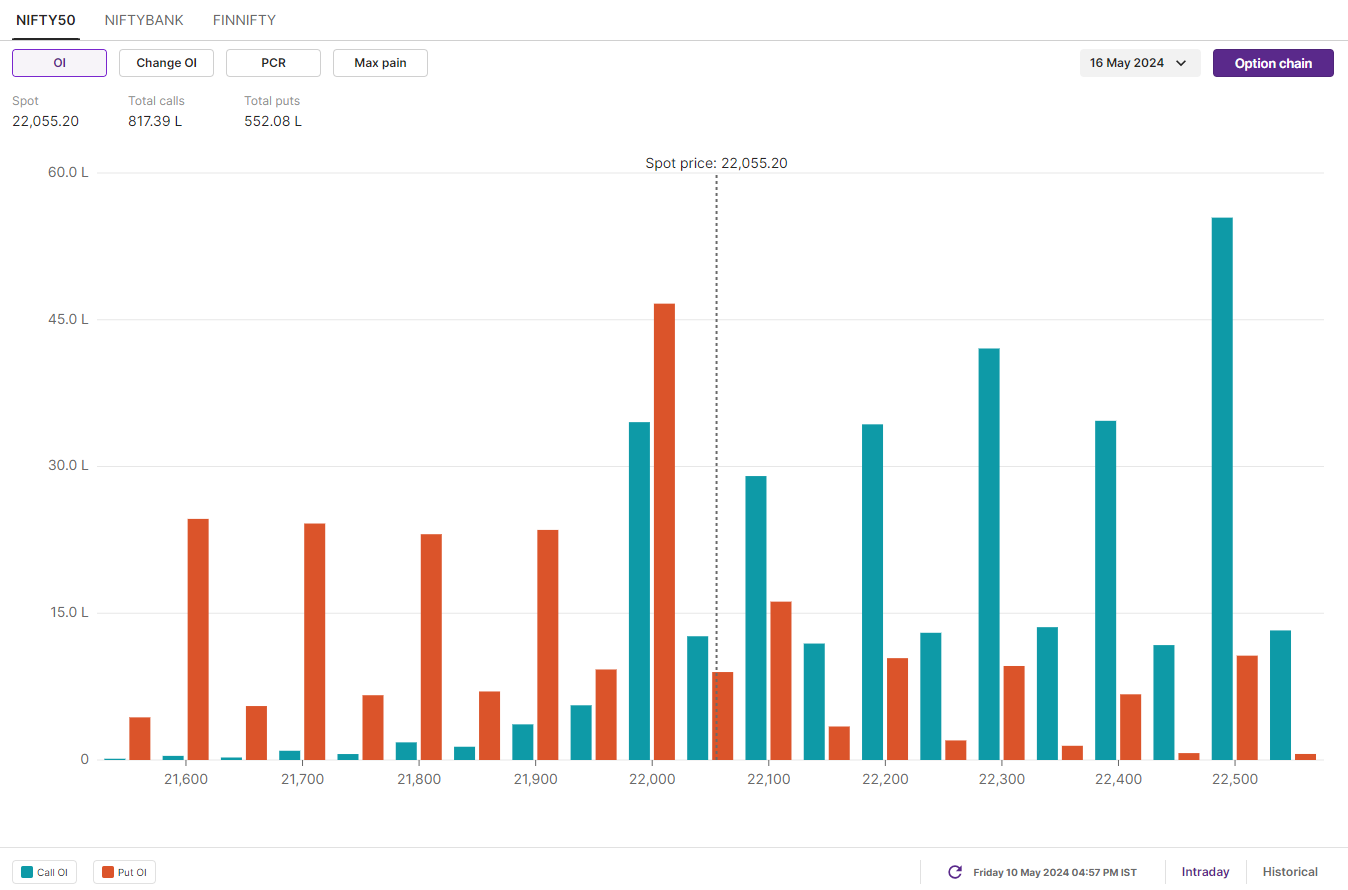Click the 22,100 call OI bar
1348x890 pixels.
click(x=756, y=618)
